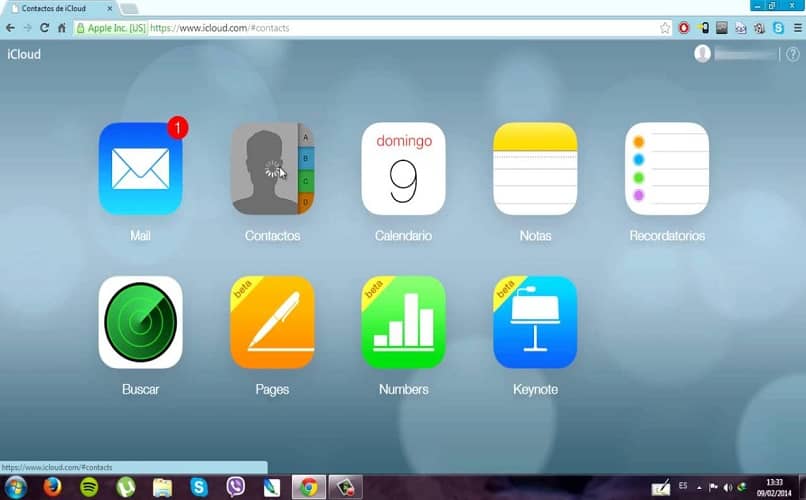Screen dimensions: 806x500
Task: Click the Mail label text
Action: tap(140, 235)
